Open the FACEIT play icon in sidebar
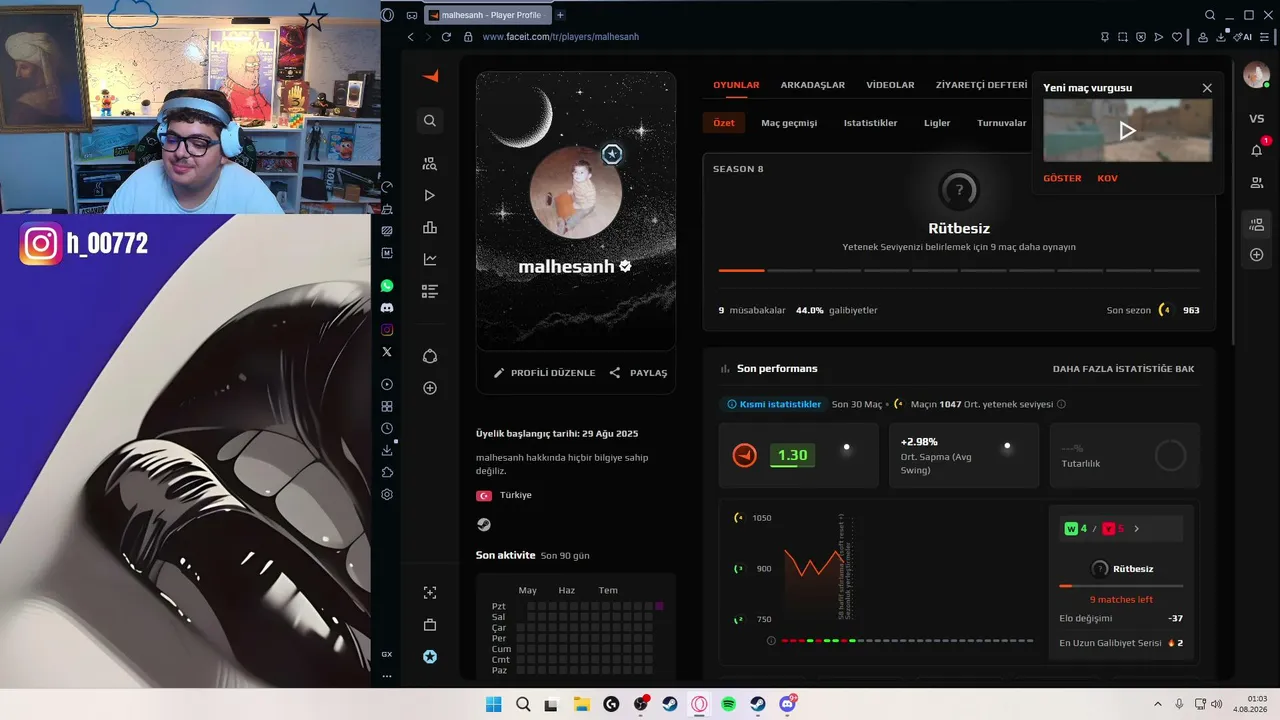1280x720 pixels. [x=430, y=196]
